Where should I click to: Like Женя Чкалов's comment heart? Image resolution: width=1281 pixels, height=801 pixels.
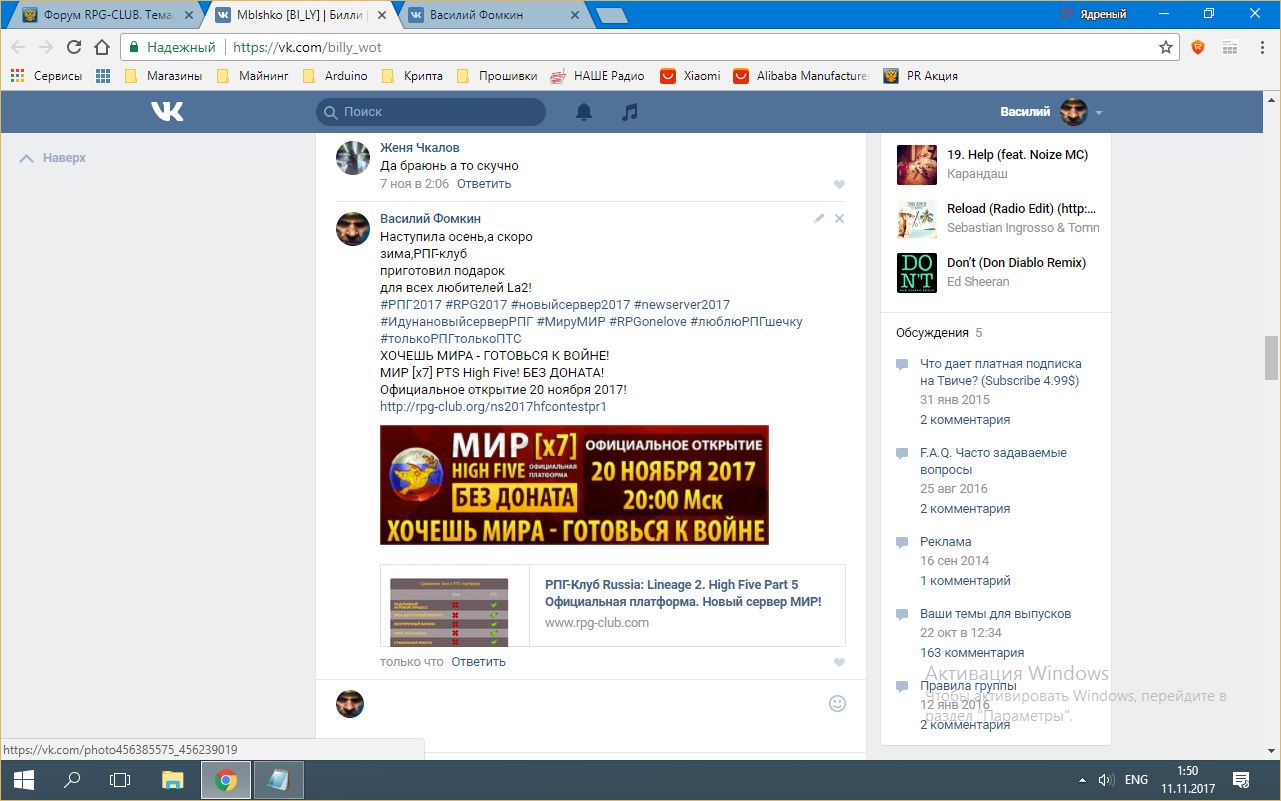coord(839,184)
